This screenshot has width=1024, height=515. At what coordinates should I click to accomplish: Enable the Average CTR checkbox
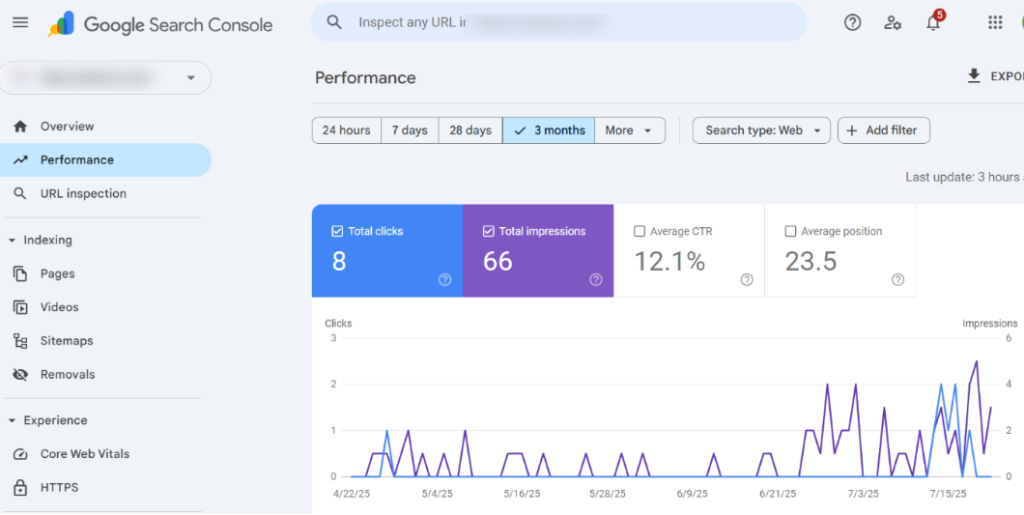[639, 231]
